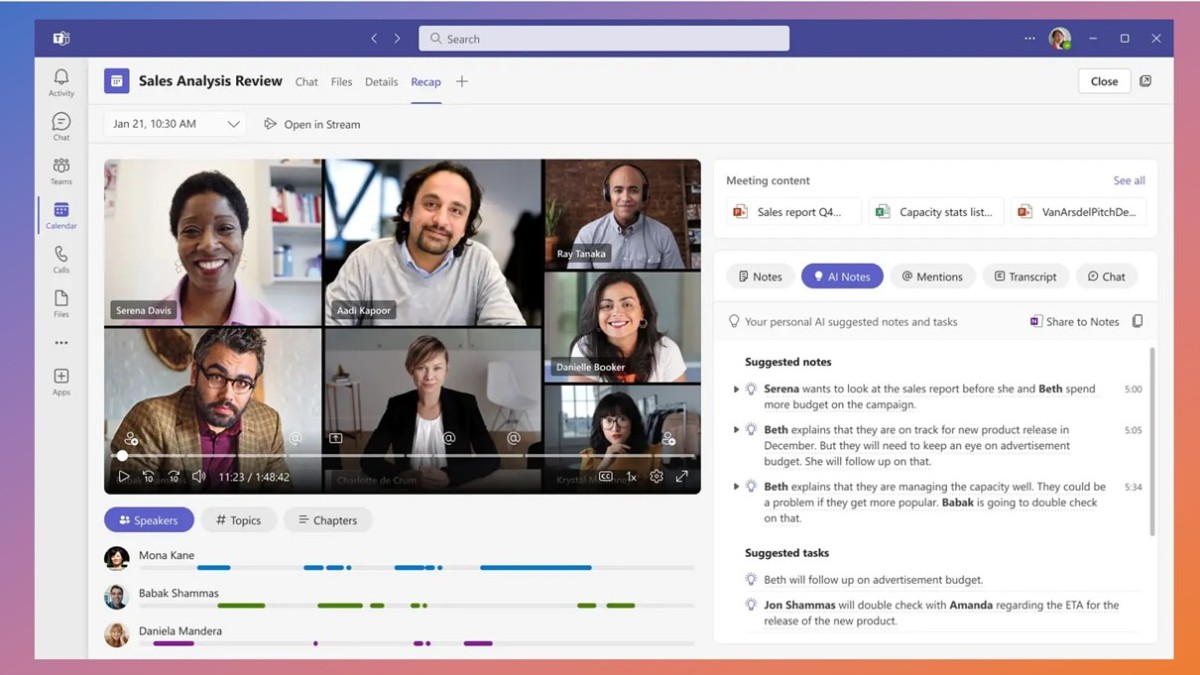1200x675 pixels.
Task: Change playback speed from 1x
Action: tap(631, 477)
